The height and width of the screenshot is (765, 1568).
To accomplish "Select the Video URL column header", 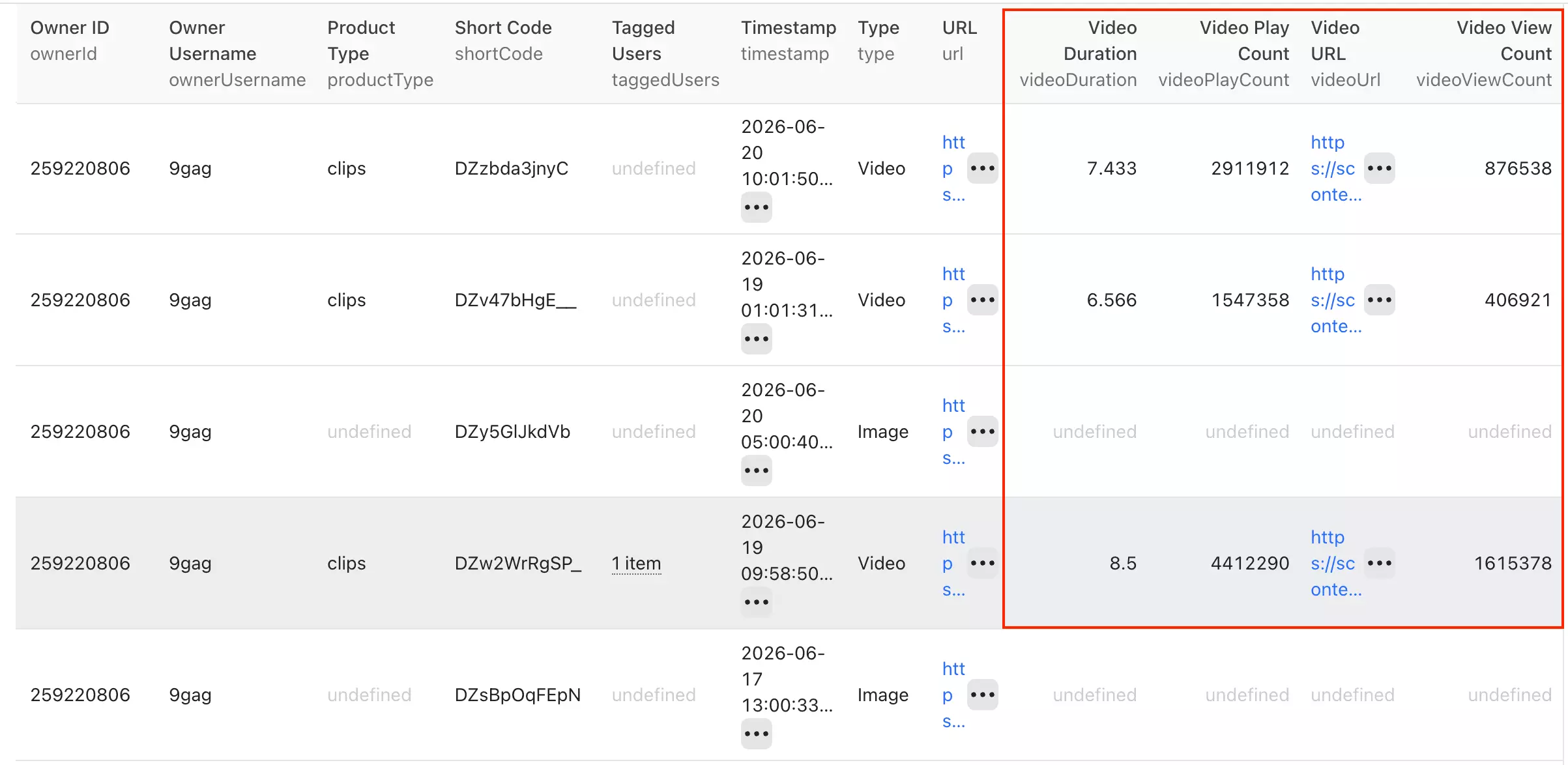I will (x=1345, y=53).
